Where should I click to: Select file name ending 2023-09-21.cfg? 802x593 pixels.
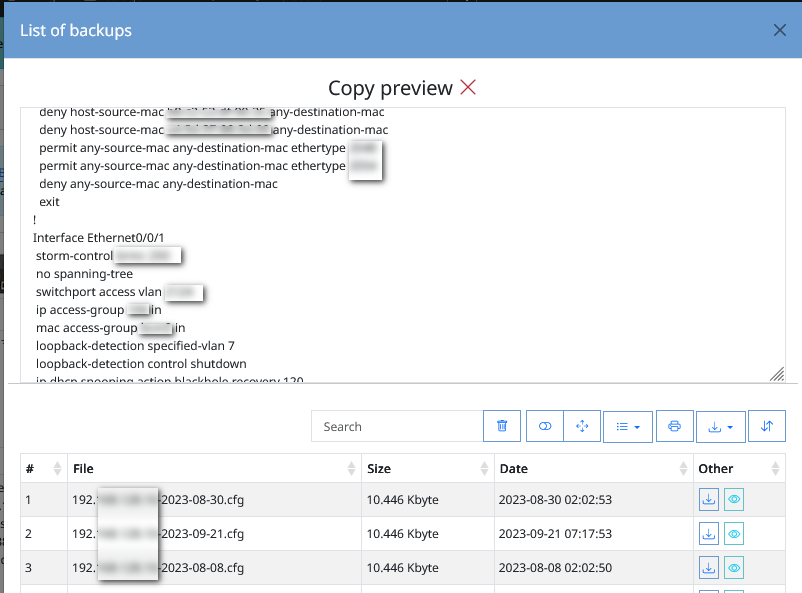(x=158, y=534)
